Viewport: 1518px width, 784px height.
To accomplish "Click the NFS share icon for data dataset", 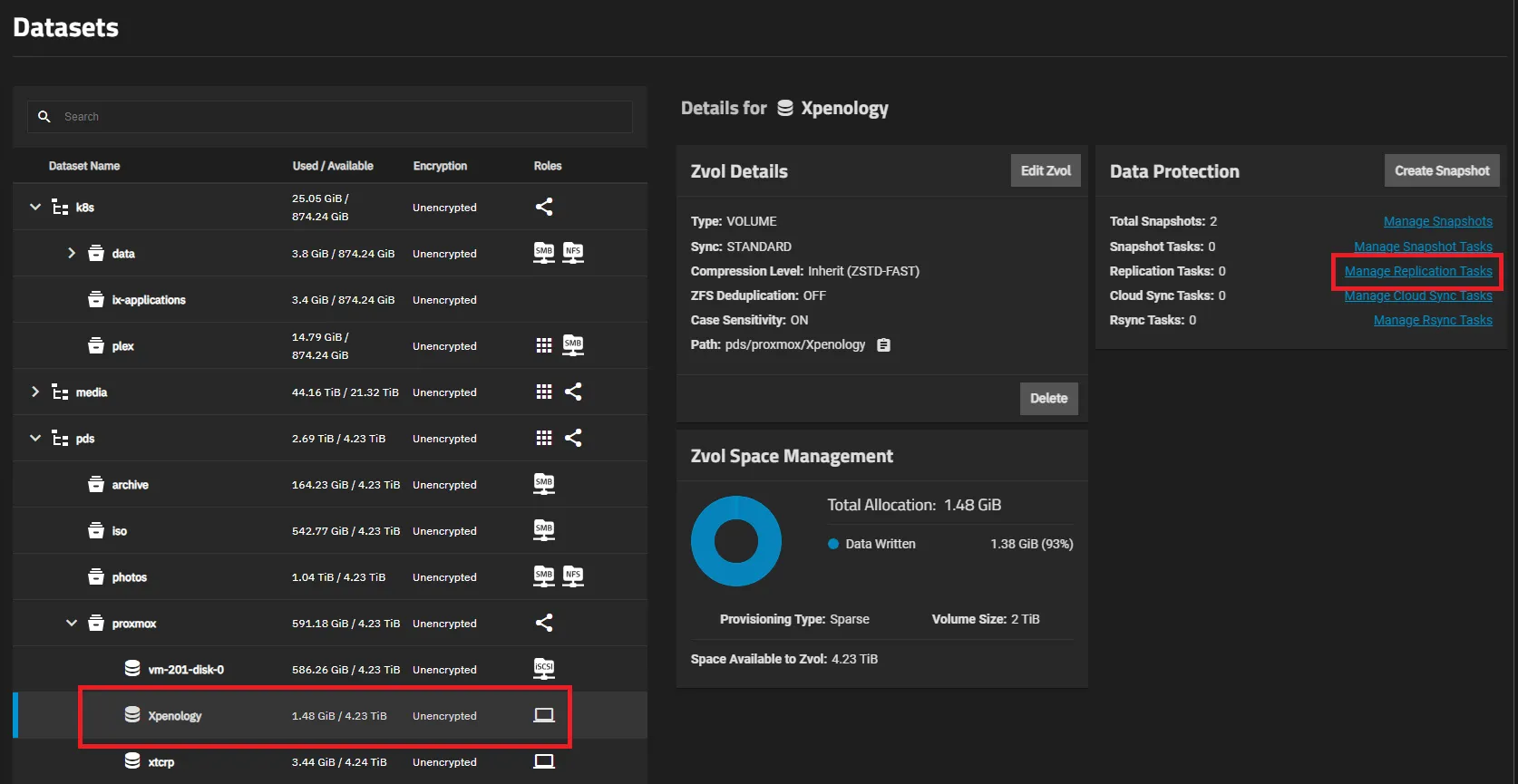I will (573, 253).
